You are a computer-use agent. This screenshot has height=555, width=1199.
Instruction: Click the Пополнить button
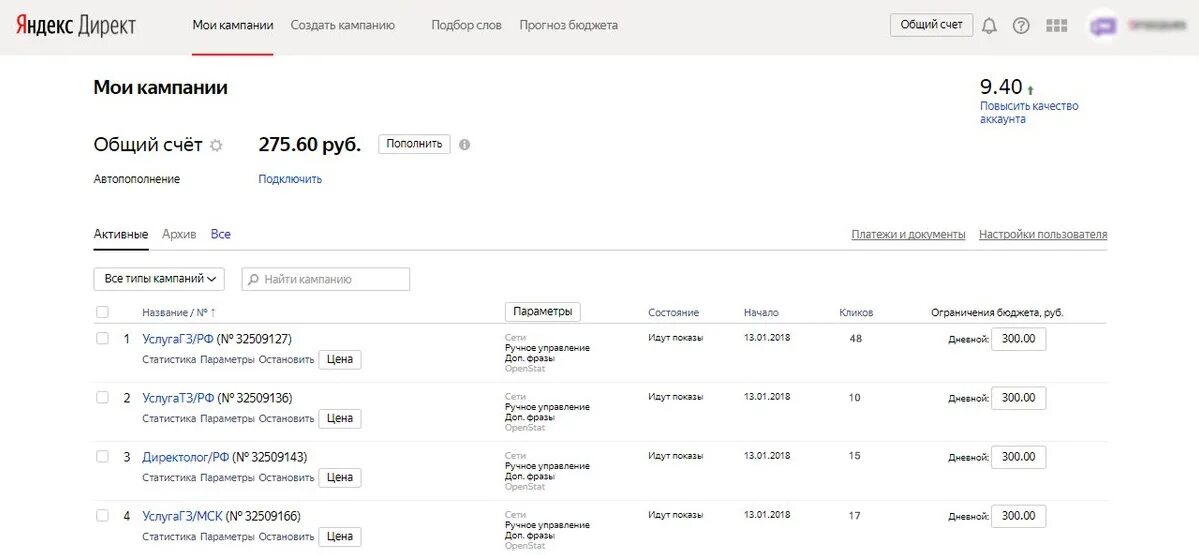pos(414,144)
